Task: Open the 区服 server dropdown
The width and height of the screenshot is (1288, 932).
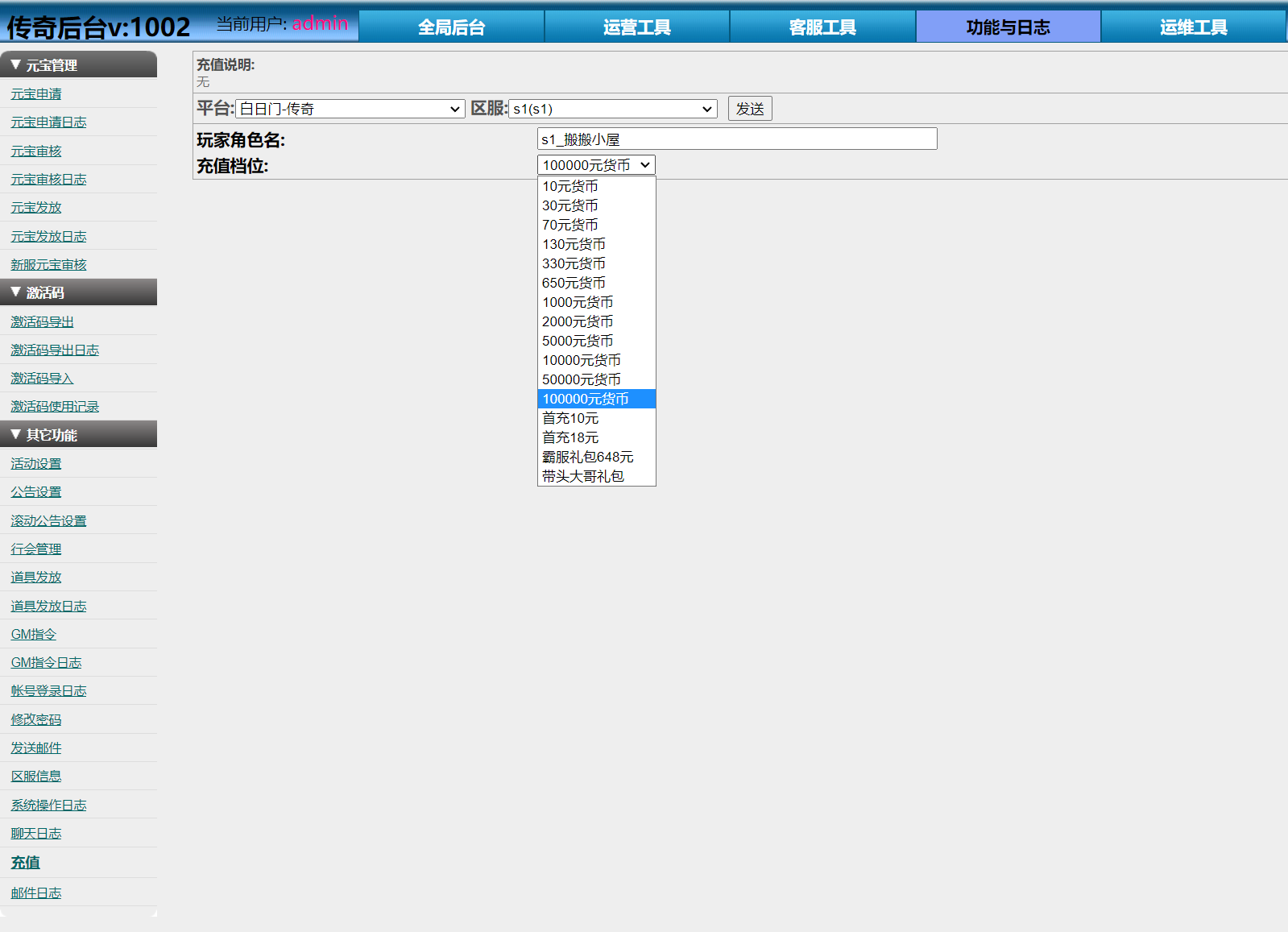Action: [613, 109]
